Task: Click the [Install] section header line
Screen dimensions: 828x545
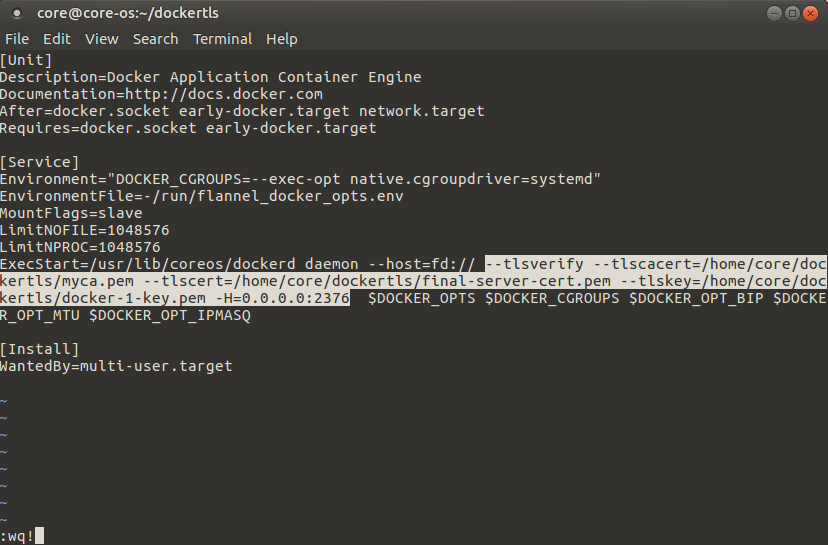Action: (x=40, y=349)
